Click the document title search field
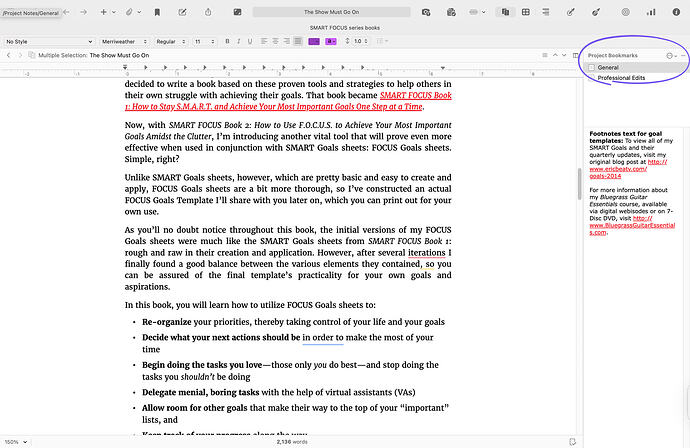Image resolution: width=690 pixels, height=448 pixels. [x=334, y=12]
